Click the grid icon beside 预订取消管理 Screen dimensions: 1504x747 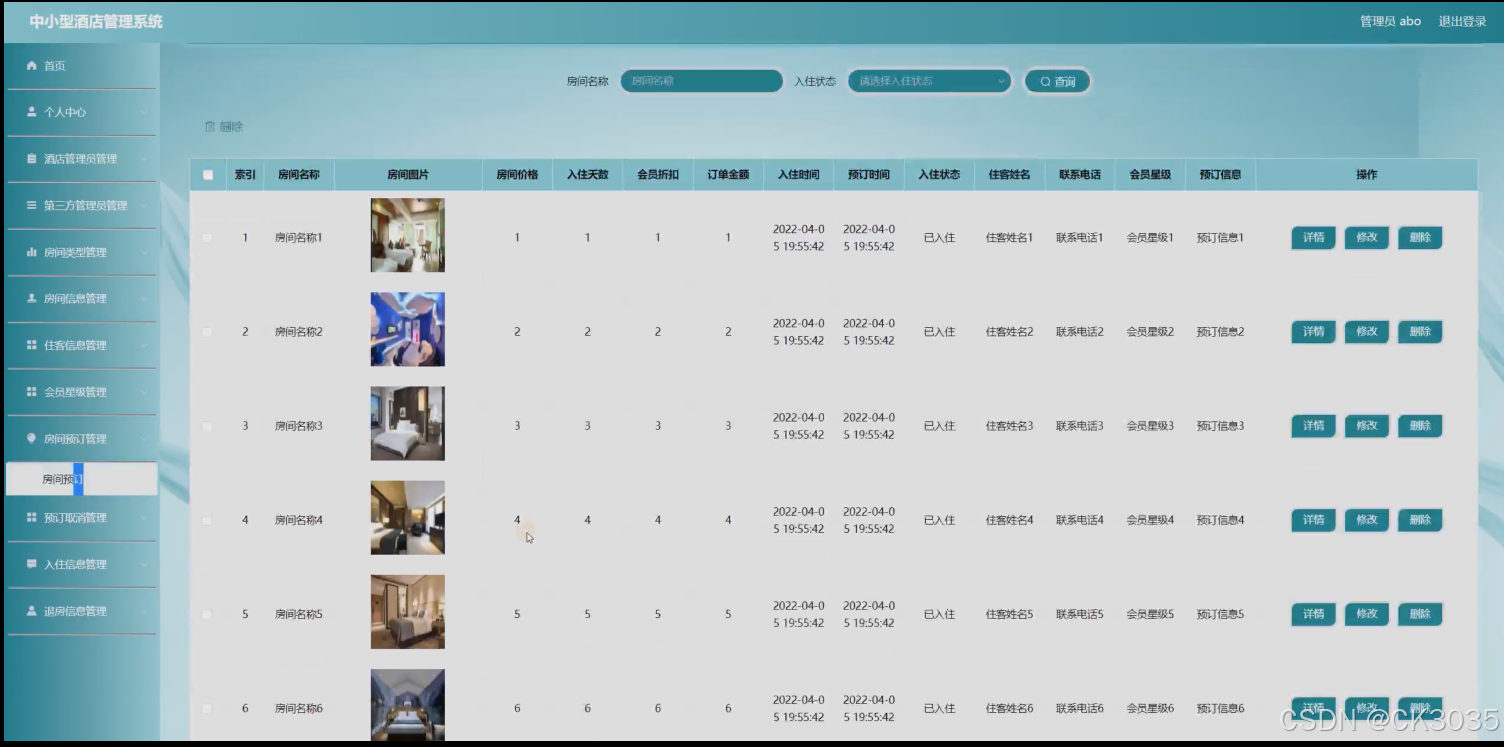point(32,517)
